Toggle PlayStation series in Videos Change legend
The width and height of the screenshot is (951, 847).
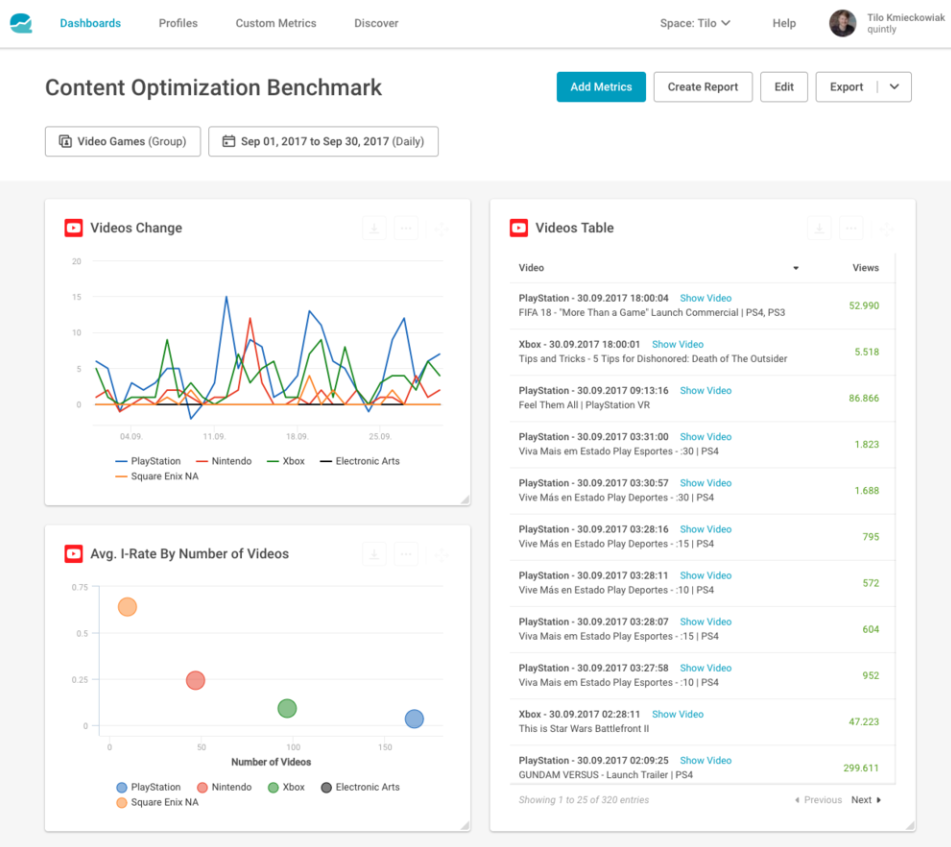(148, 461)
